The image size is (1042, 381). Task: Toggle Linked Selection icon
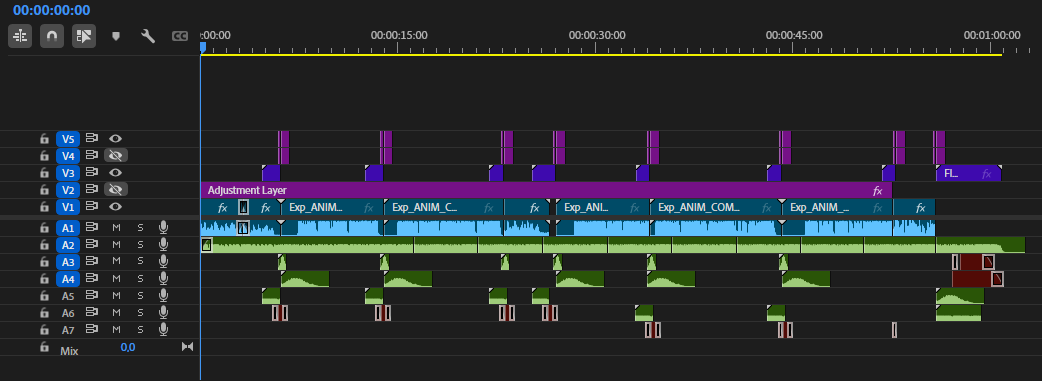click(84, 36)
